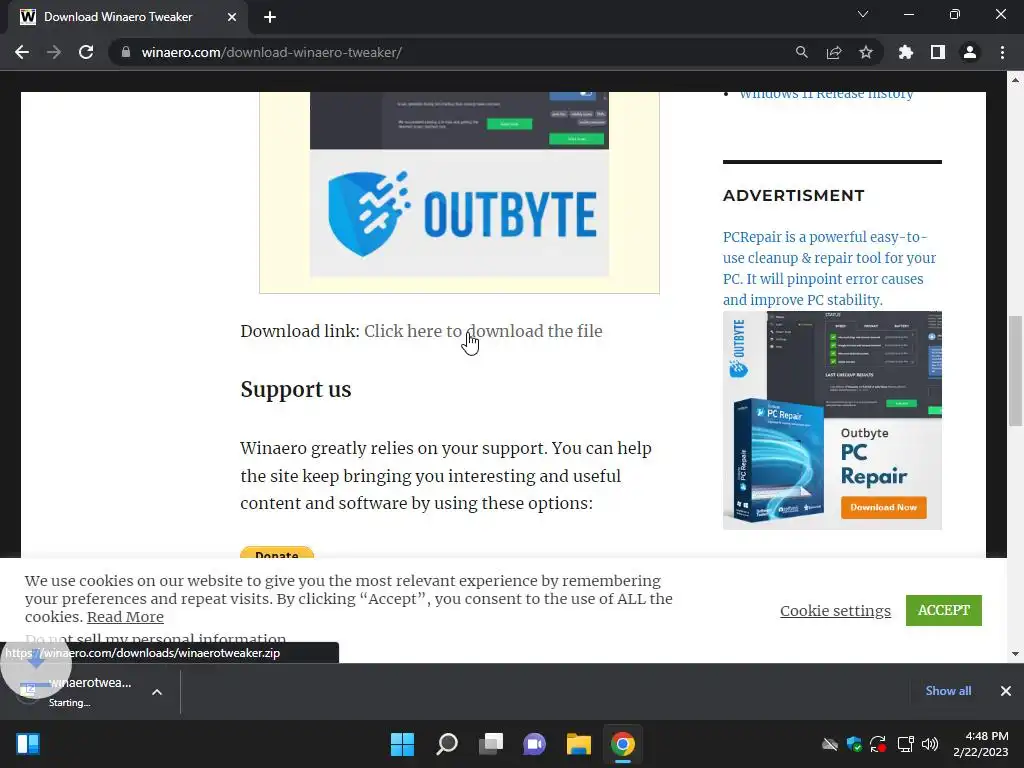
Task: Open the network tray icon
Action: [x=905, y=744]
